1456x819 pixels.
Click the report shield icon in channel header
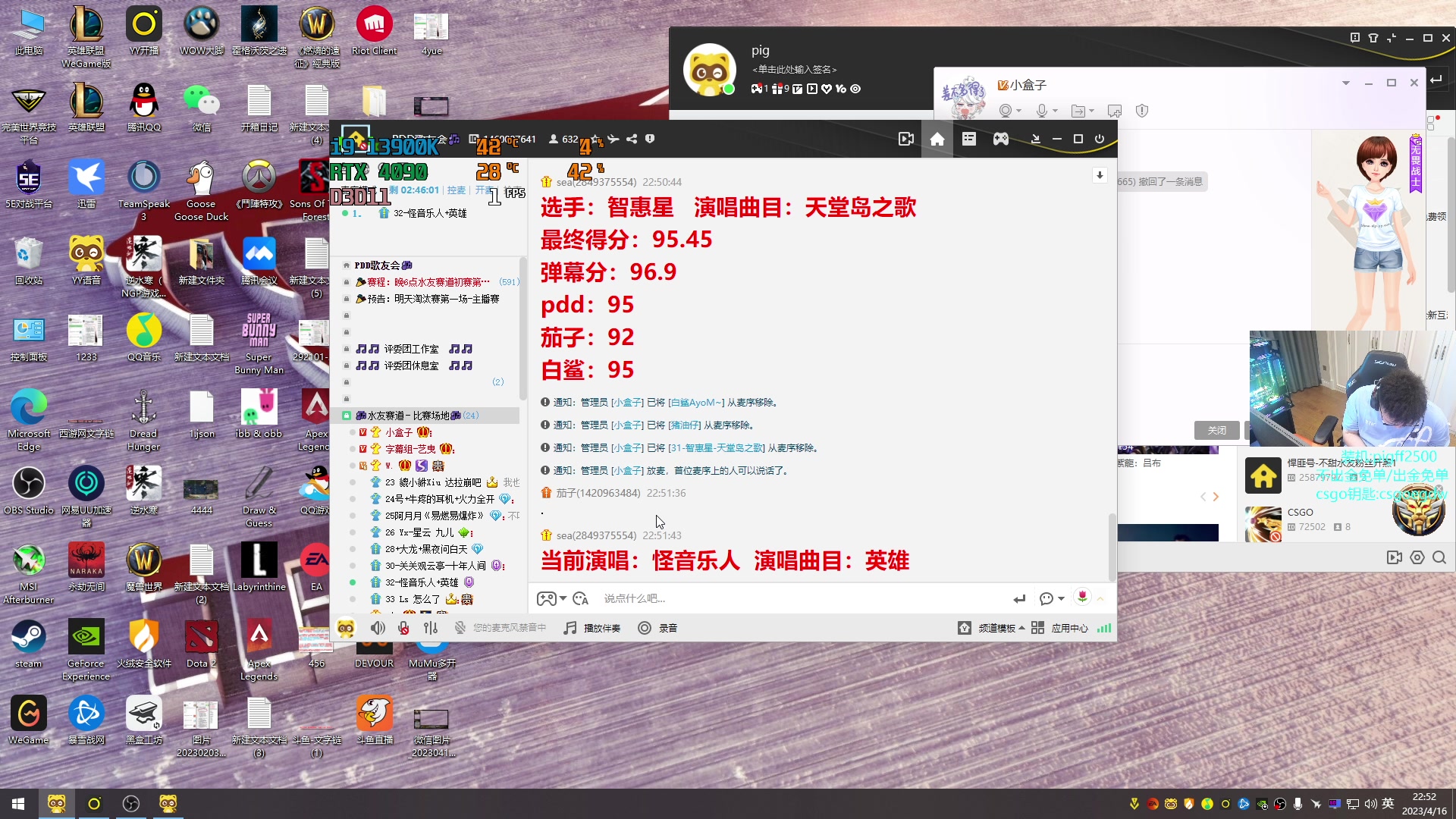pos(650,140)
